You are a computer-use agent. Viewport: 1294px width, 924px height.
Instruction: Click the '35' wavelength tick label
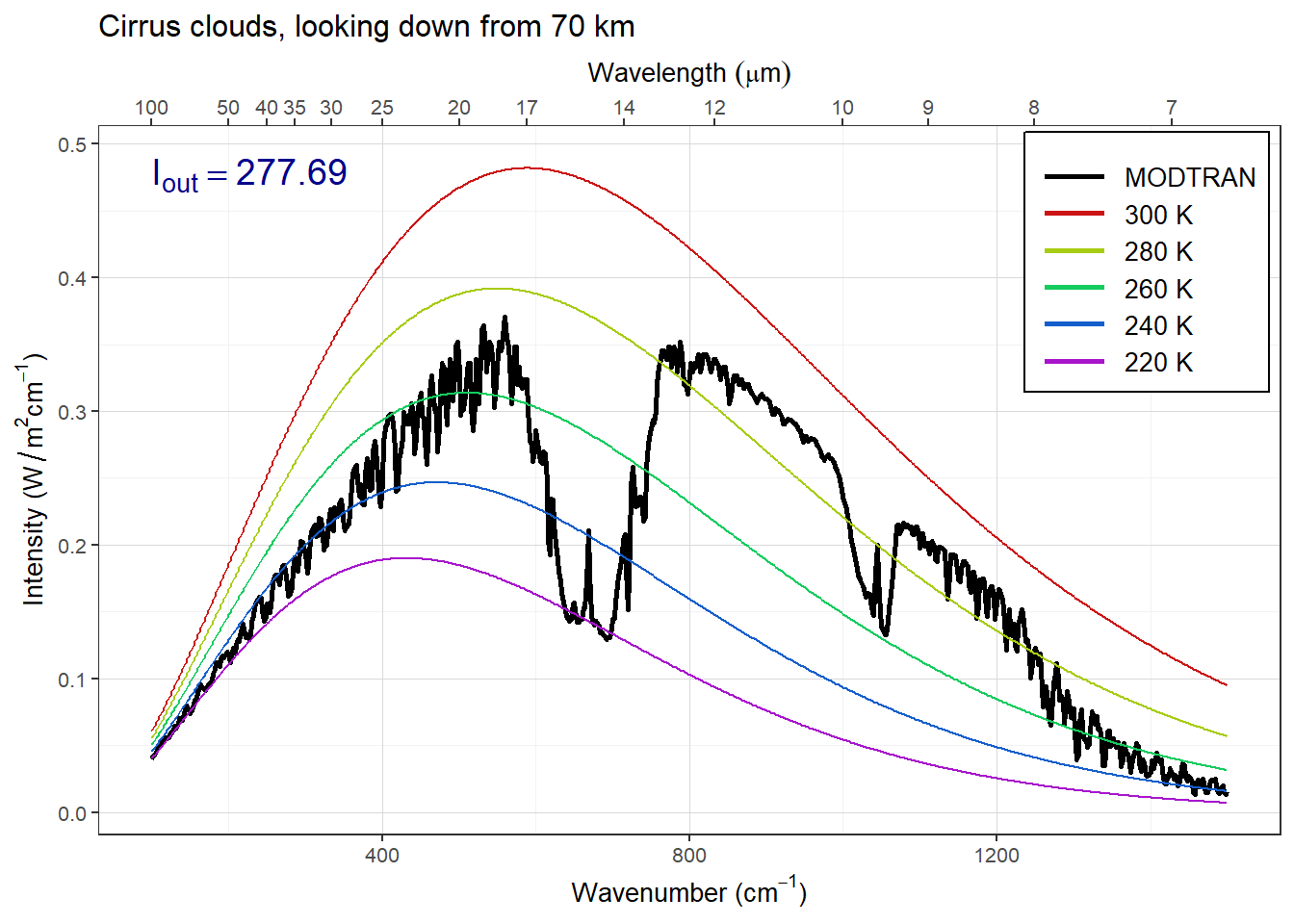pos(295,108)
